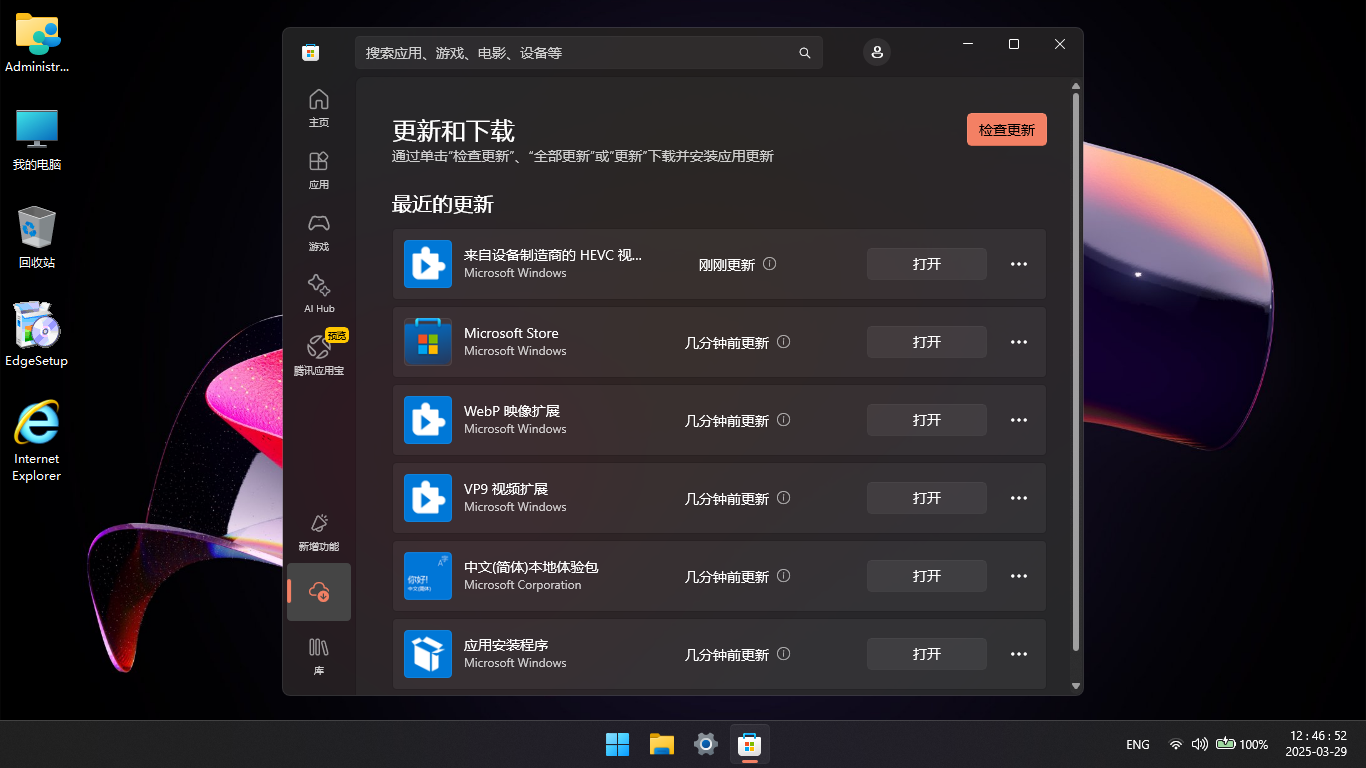Click 打开 for Microsoft Store
The height and width of the screenshot is (768, 1366).
[x=927, y=342]
